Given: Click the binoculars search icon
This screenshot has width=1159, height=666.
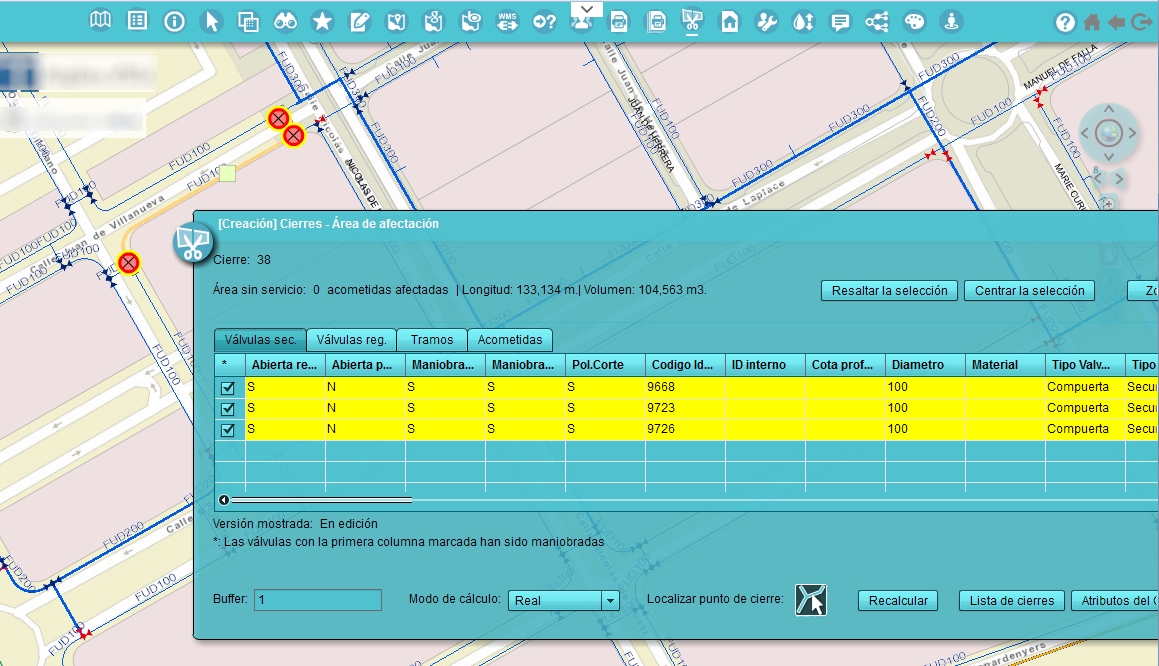Looking at the screenshot, I should pos(285,21).
